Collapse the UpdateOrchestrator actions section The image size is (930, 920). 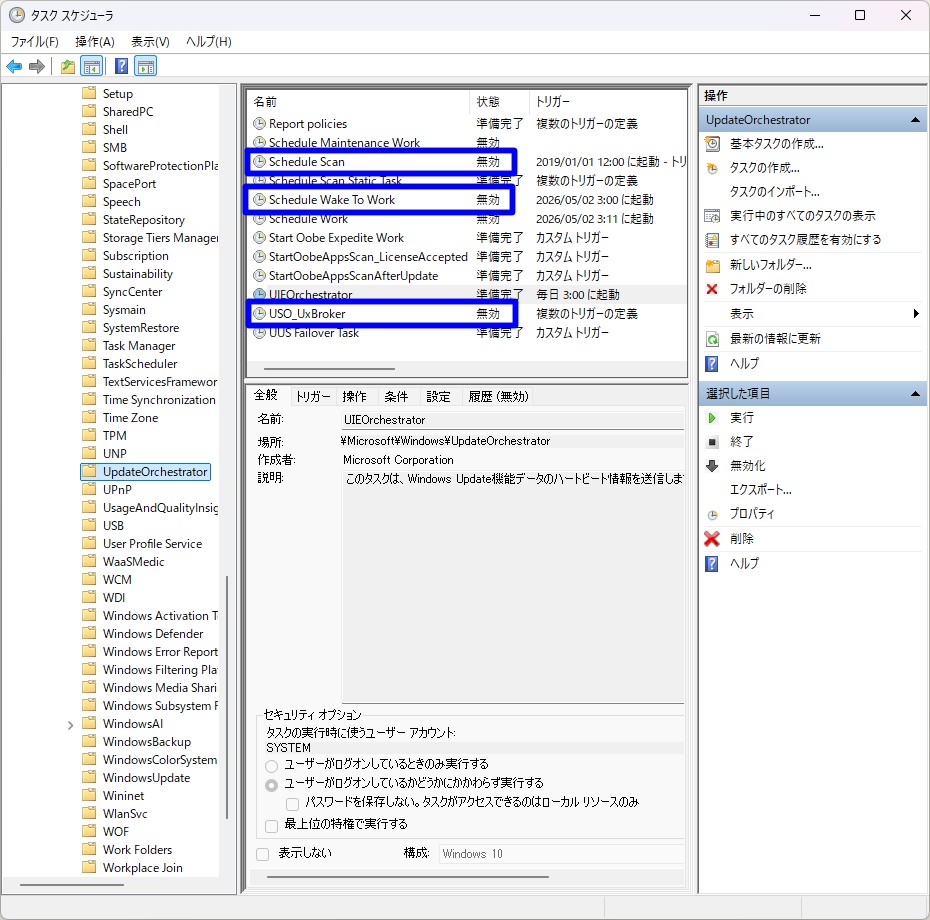click(x=915, y=120)
